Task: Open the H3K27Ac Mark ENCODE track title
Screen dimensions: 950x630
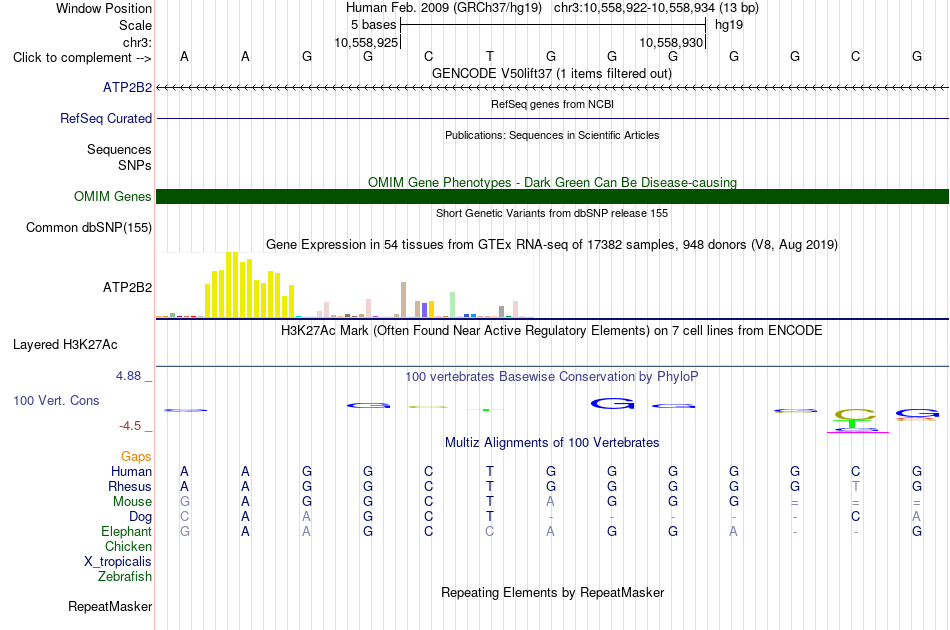Action: point(552,331)
